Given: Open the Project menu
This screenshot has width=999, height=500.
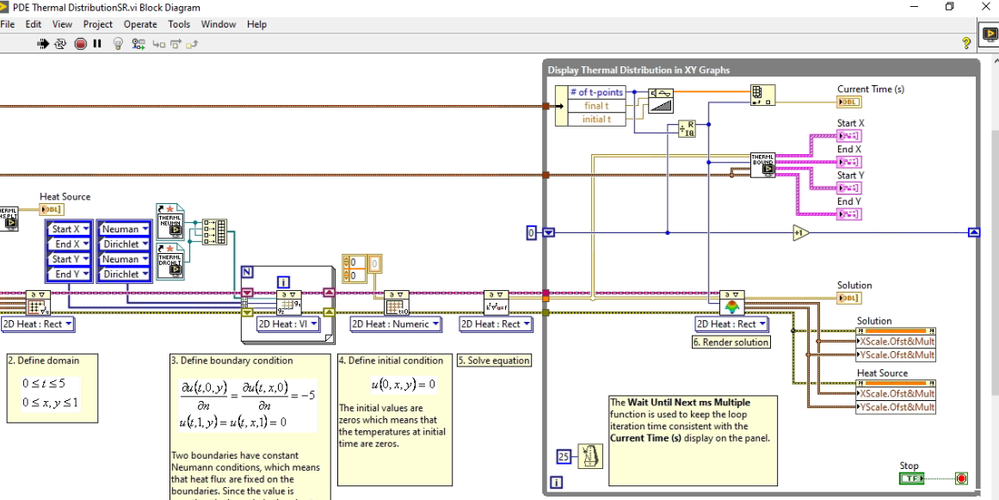Looking at the screenshot, I should point(98,24).
